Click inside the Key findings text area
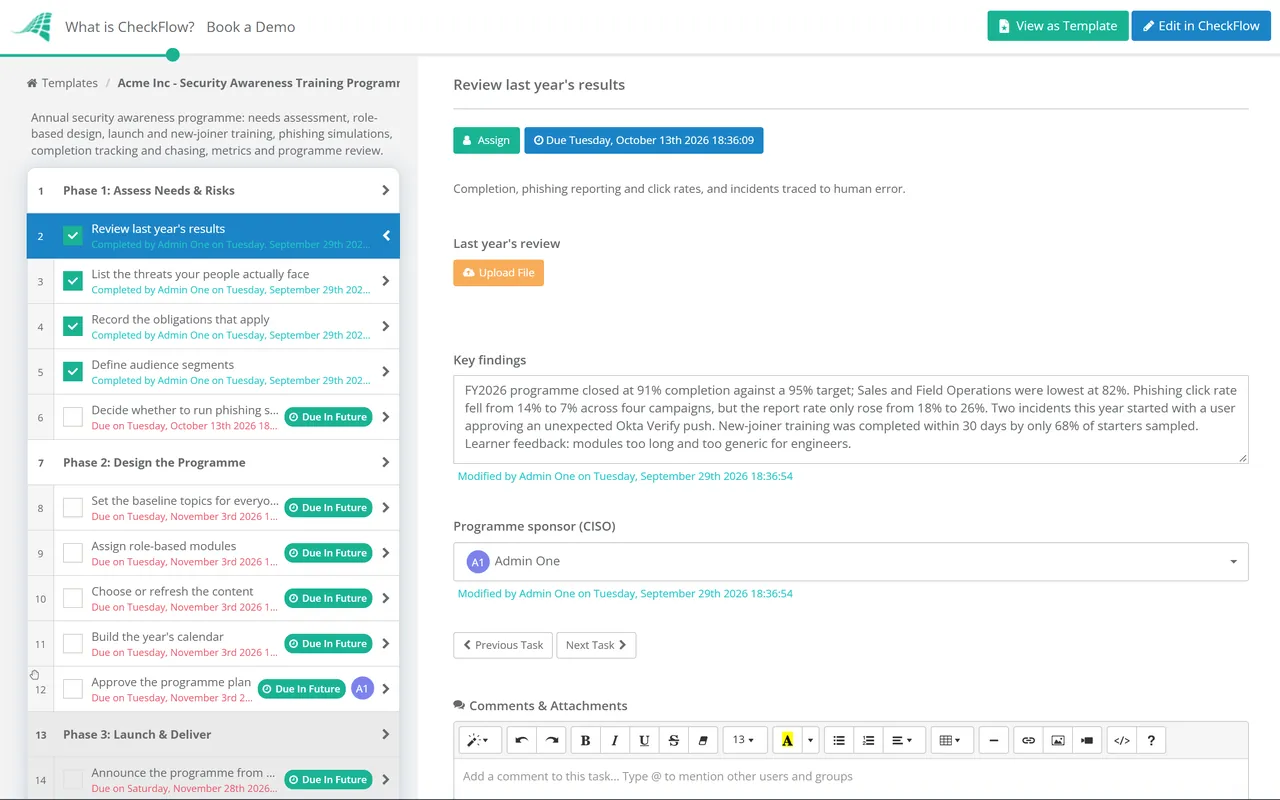Image resolution: width=1280 pixels, height=800 pixels. [851, 419]
